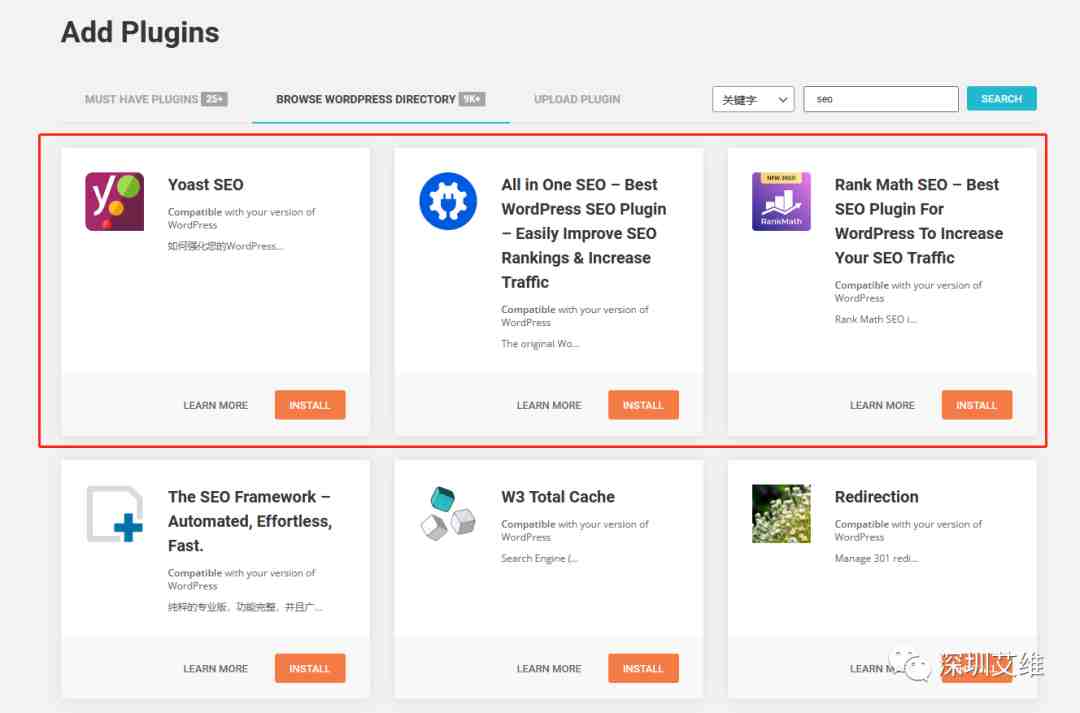Open the Upload Plugin tab
Screen dimensions: 1080x713
click(577, 99)
